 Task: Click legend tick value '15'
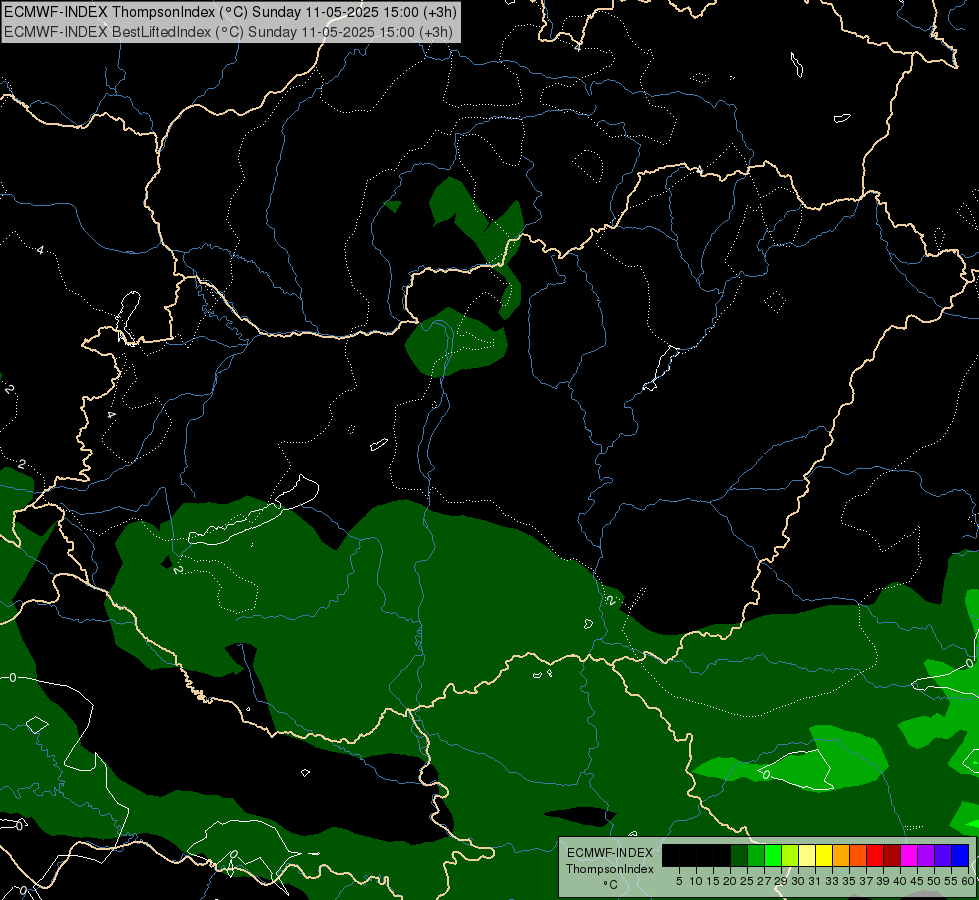pos(713,881)
